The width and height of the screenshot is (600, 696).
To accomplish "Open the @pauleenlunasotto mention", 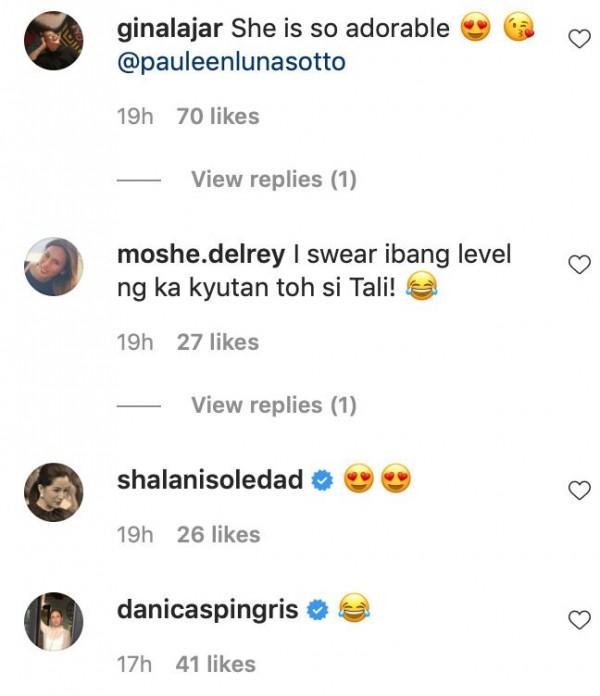I will 232,62.
